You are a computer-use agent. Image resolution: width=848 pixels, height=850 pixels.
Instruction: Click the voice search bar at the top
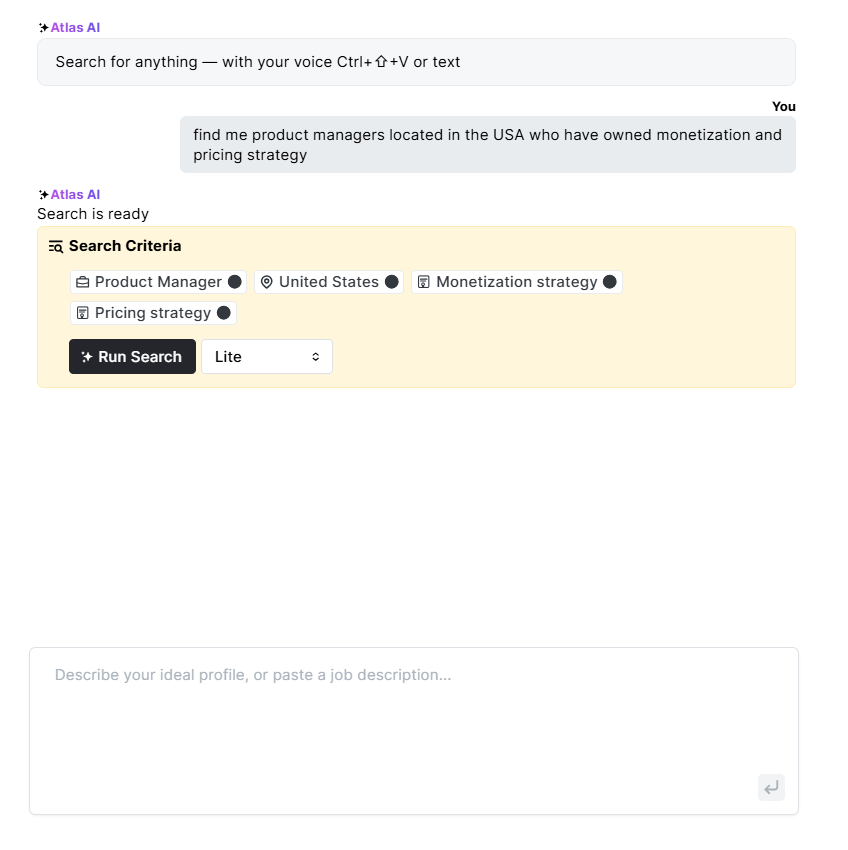click(x=416, y=61)
